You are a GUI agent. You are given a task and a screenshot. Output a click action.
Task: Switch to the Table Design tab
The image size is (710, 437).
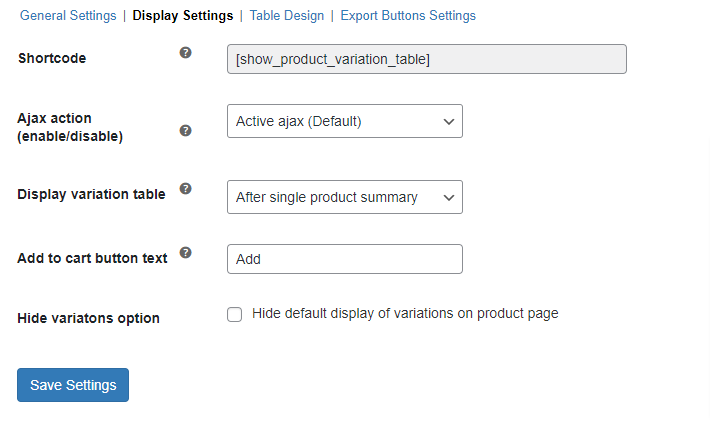point(286,16)
